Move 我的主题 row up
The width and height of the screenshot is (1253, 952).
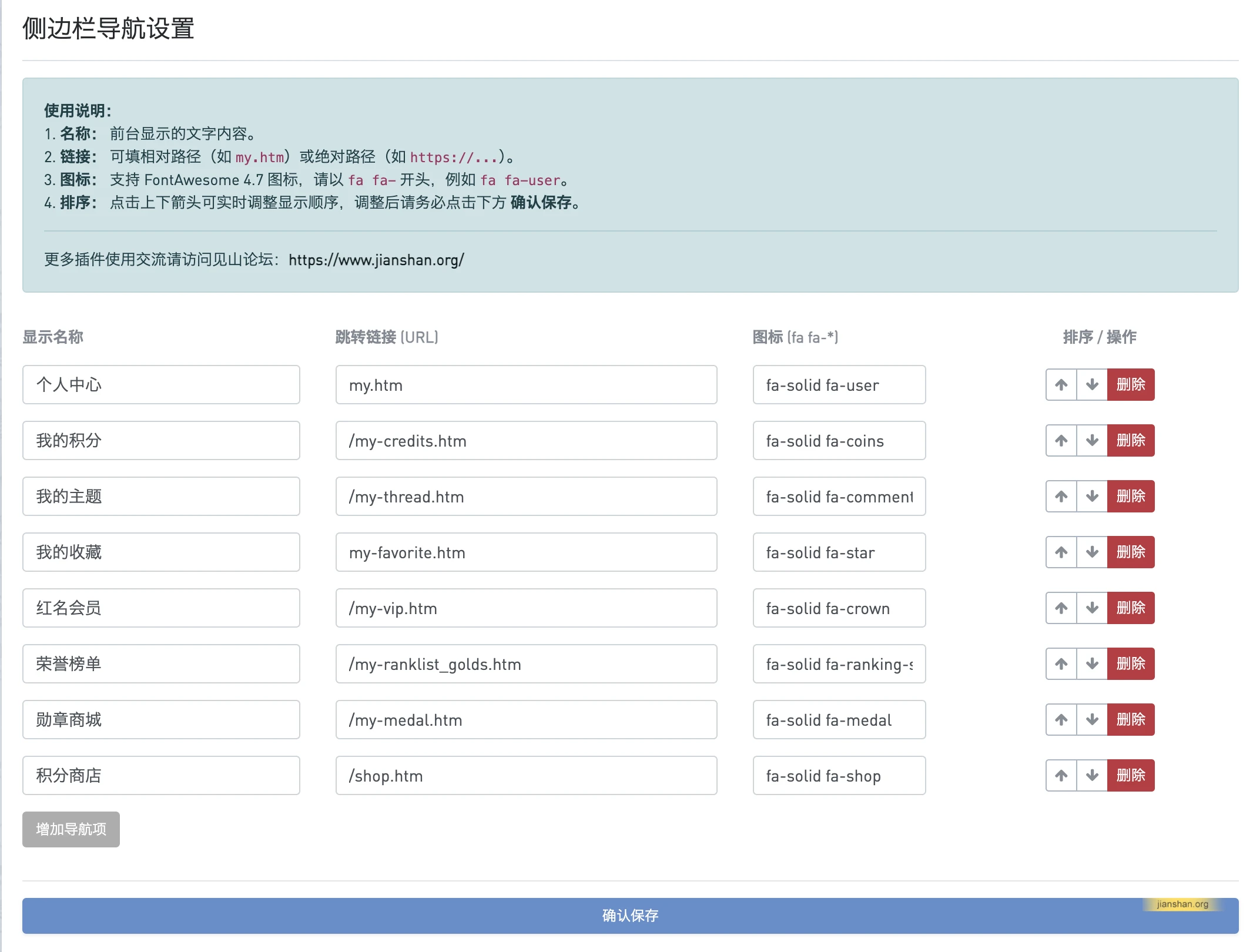pyautogui.click(x=1061, y=497)
